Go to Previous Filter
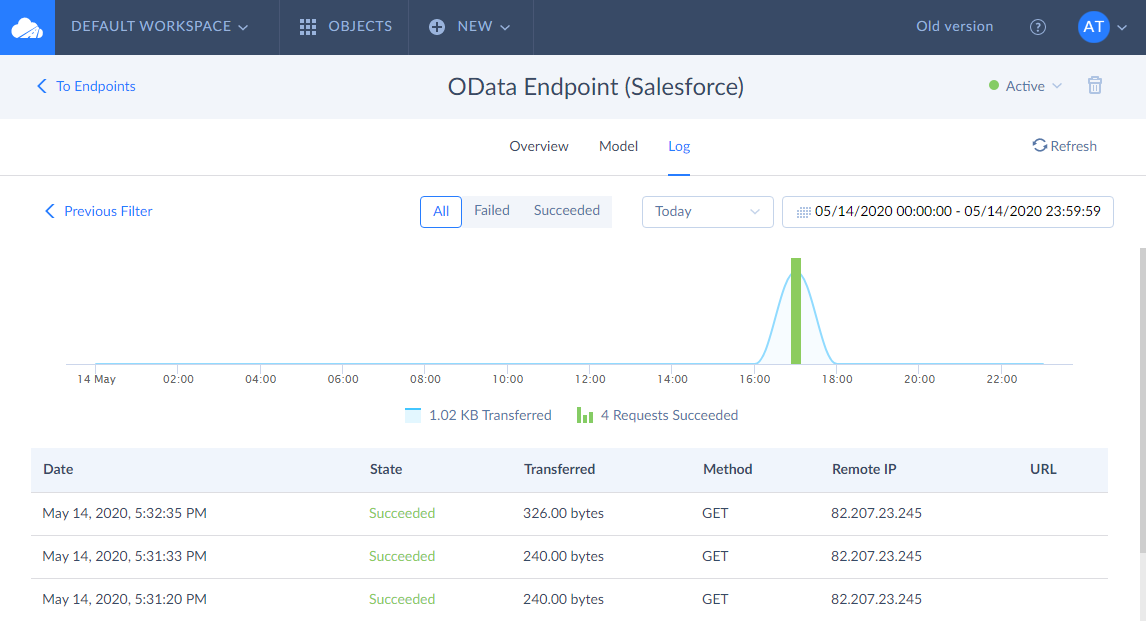This screenshot has width=1146, height=621. pos(99,211)
